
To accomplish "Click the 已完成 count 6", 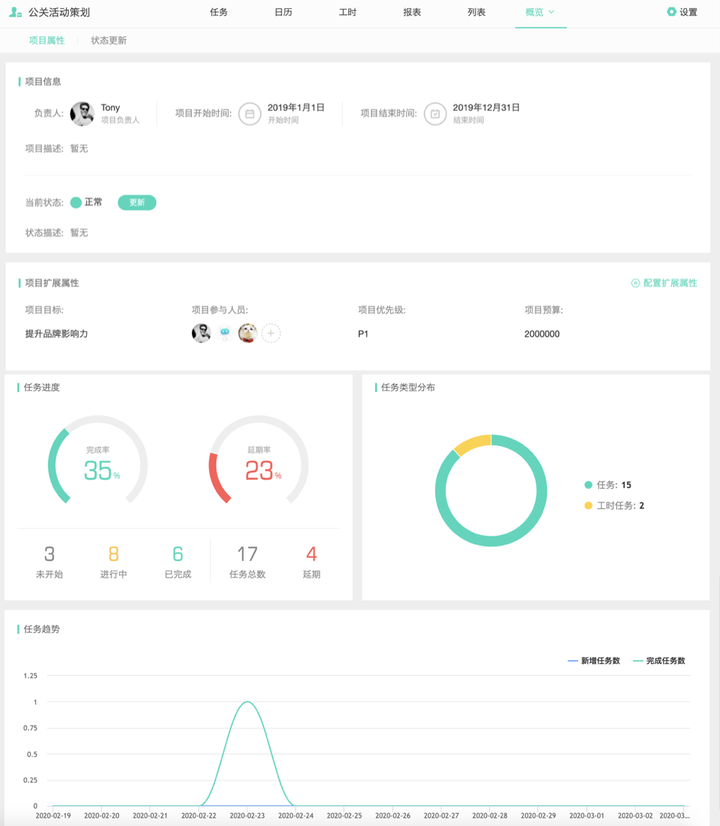I will pos(177,554).
